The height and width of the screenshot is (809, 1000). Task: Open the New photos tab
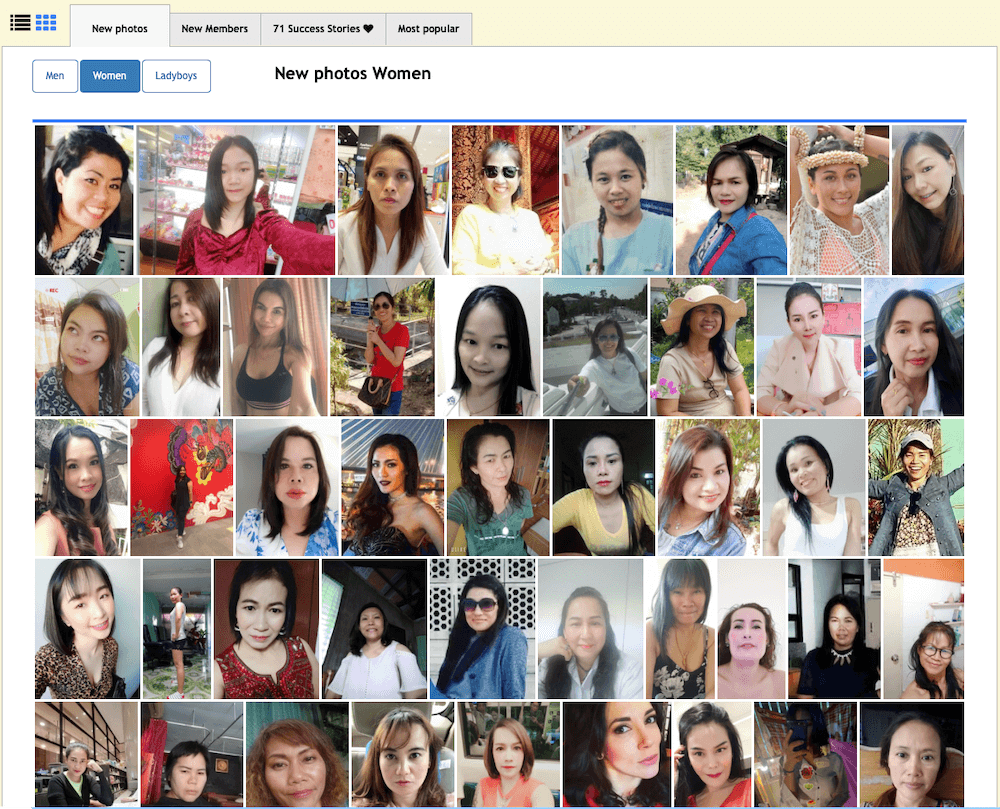pyautogui.click(x=120, y=29)
